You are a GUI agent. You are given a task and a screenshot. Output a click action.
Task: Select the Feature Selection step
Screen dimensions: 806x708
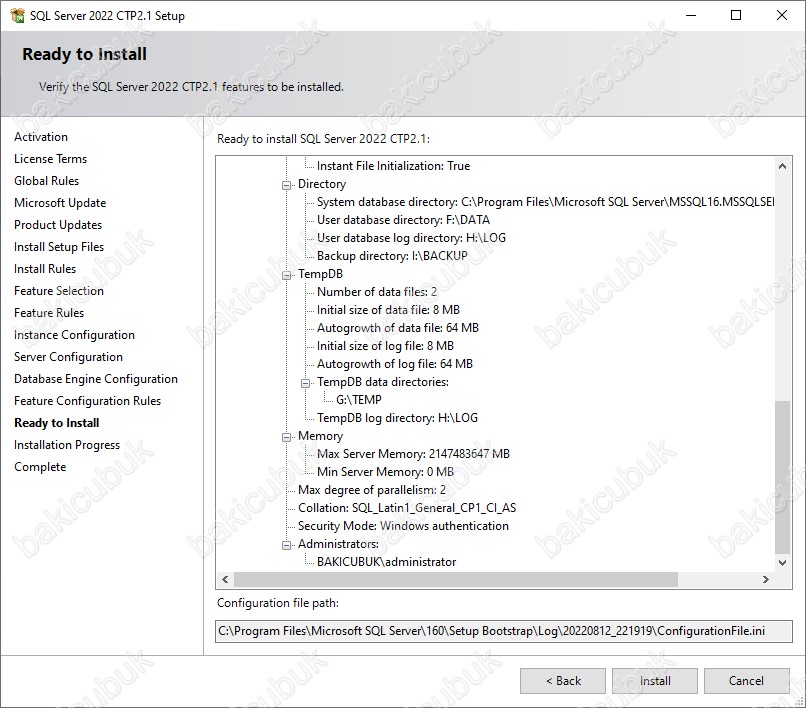coord(59,291)
